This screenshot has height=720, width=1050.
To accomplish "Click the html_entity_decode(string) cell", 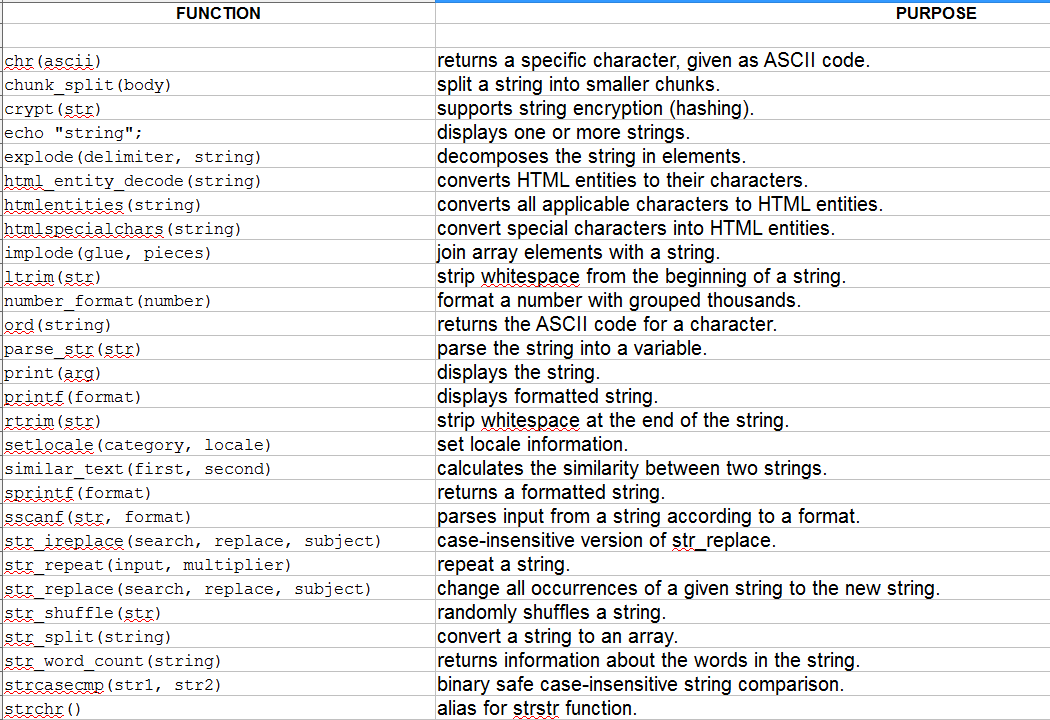I will click(133, 181).
